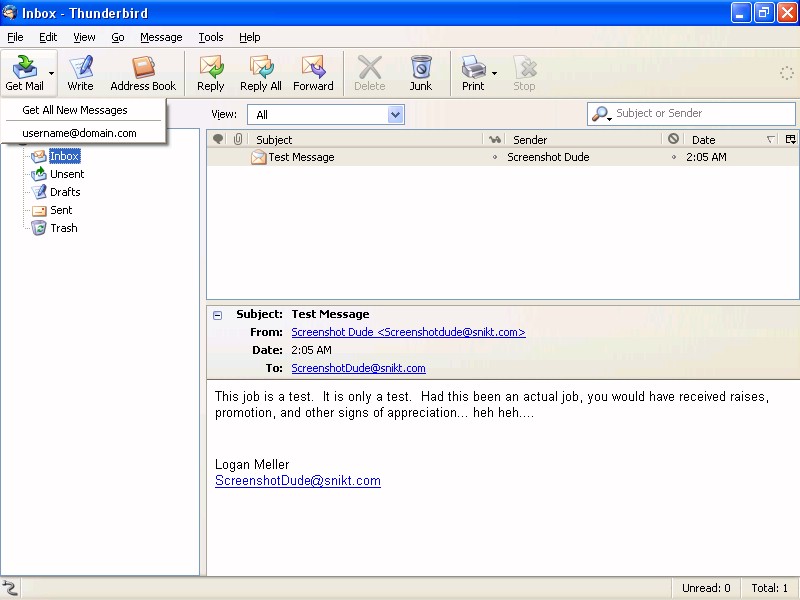The image size is (800, 600).
Task: Open ScreenshotDude@snikt.com link in message body
Action: click(x=297, y=481)
